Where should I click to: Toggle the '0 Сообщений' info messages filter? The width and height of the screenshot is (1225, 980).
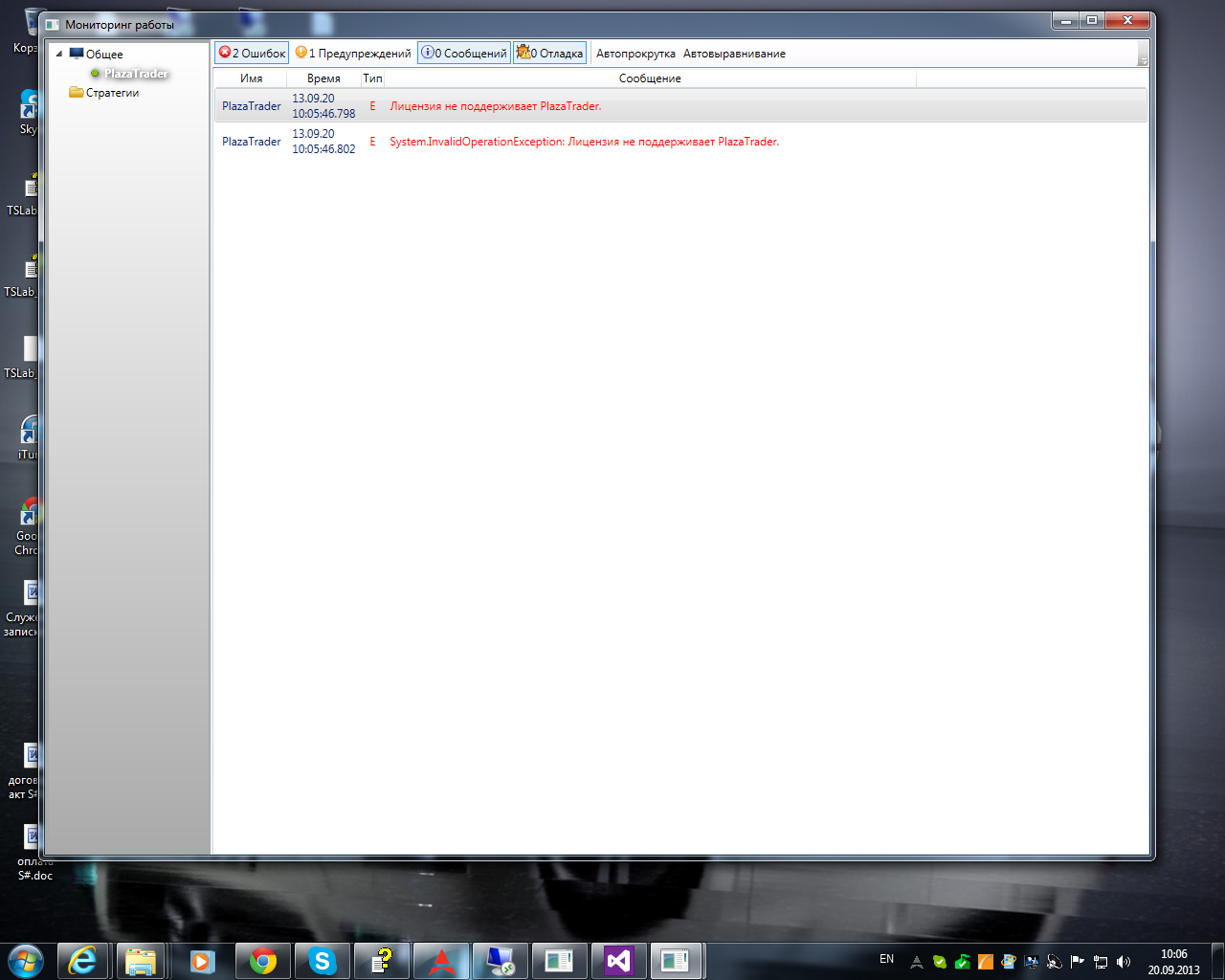coord(464,53)
